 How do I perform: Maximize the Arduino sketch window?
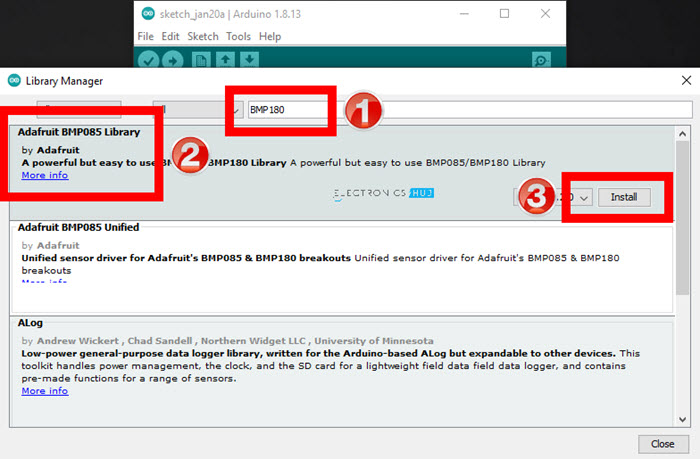tap(504, 13)
